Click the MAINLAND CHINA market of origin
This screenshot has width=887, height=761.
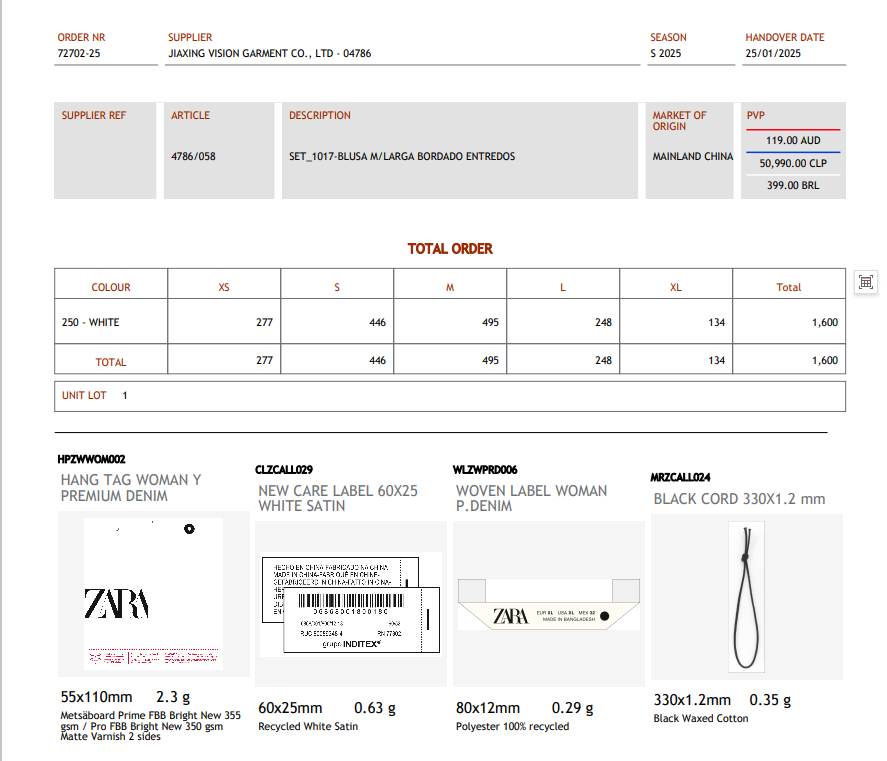click(x=692, y=157)
